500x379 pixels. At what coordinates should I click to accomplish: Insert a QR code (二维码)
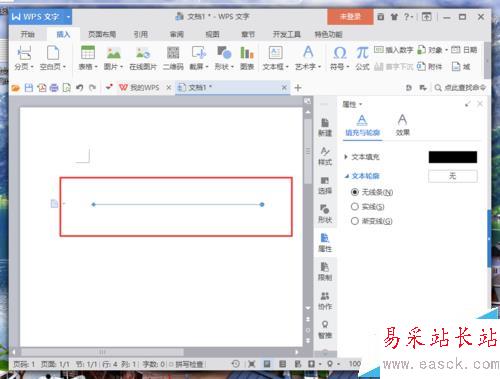pos(173,58)
